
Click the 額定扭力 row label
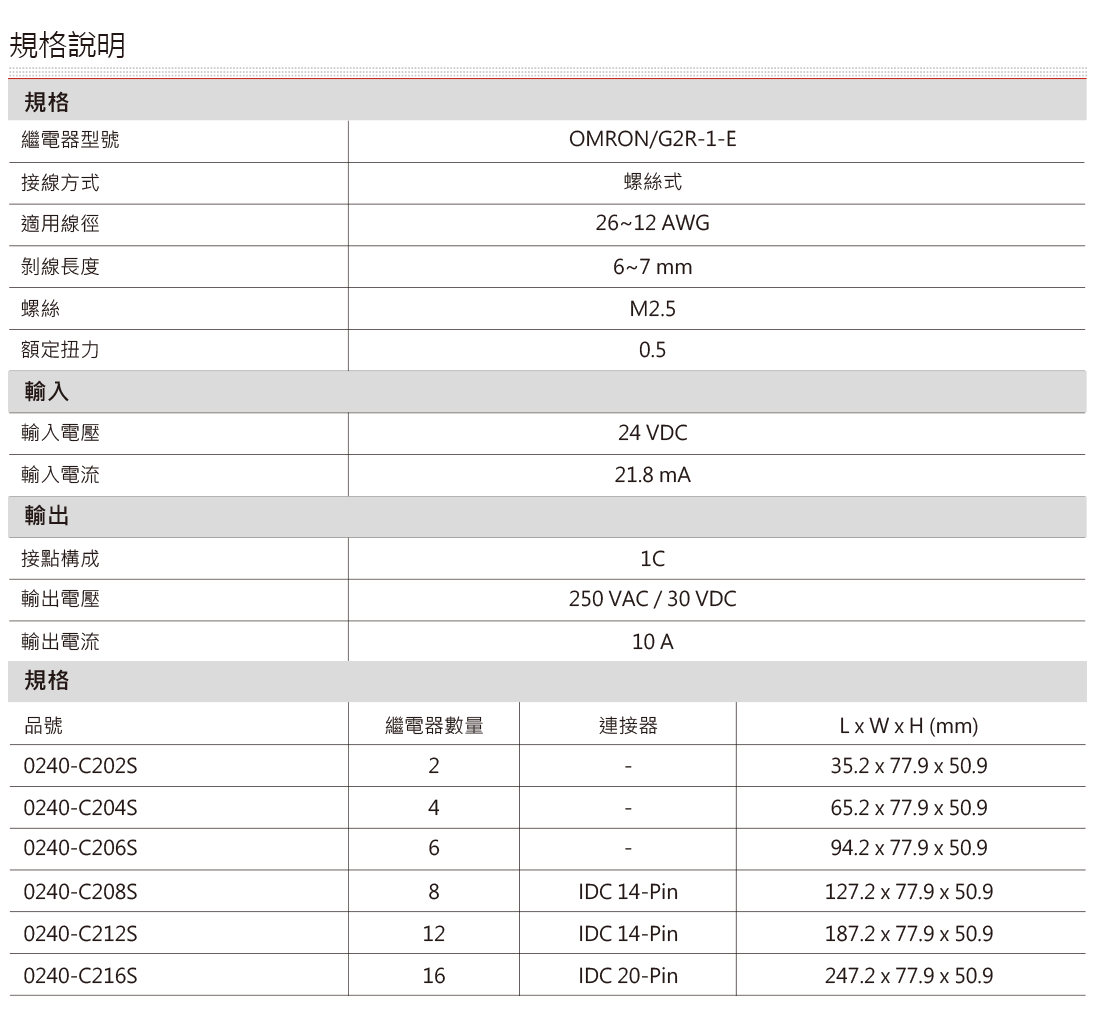tap(48, 351)
